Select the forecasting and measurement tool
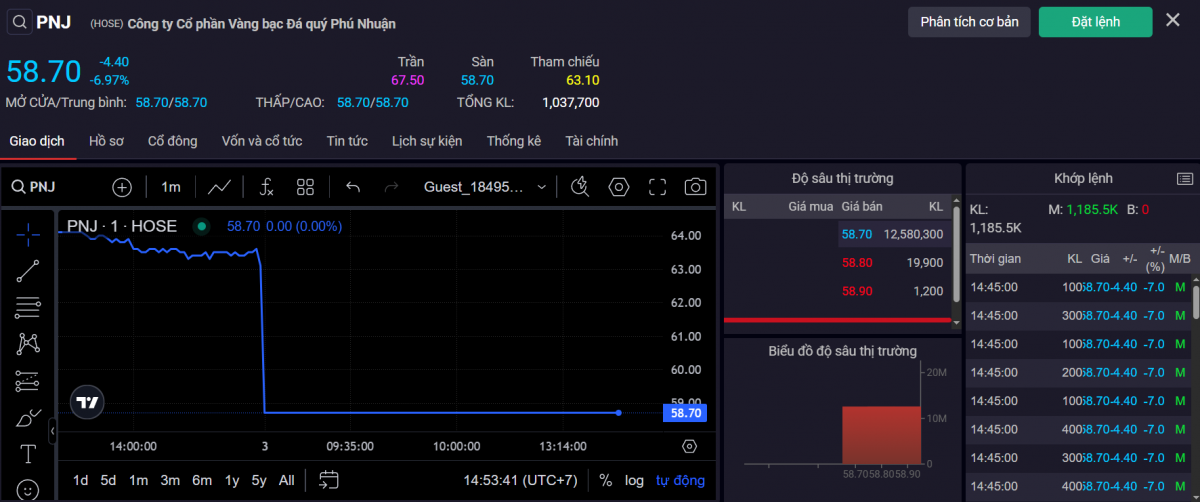Screen dimensions: 1200x502 click(28, 380)
